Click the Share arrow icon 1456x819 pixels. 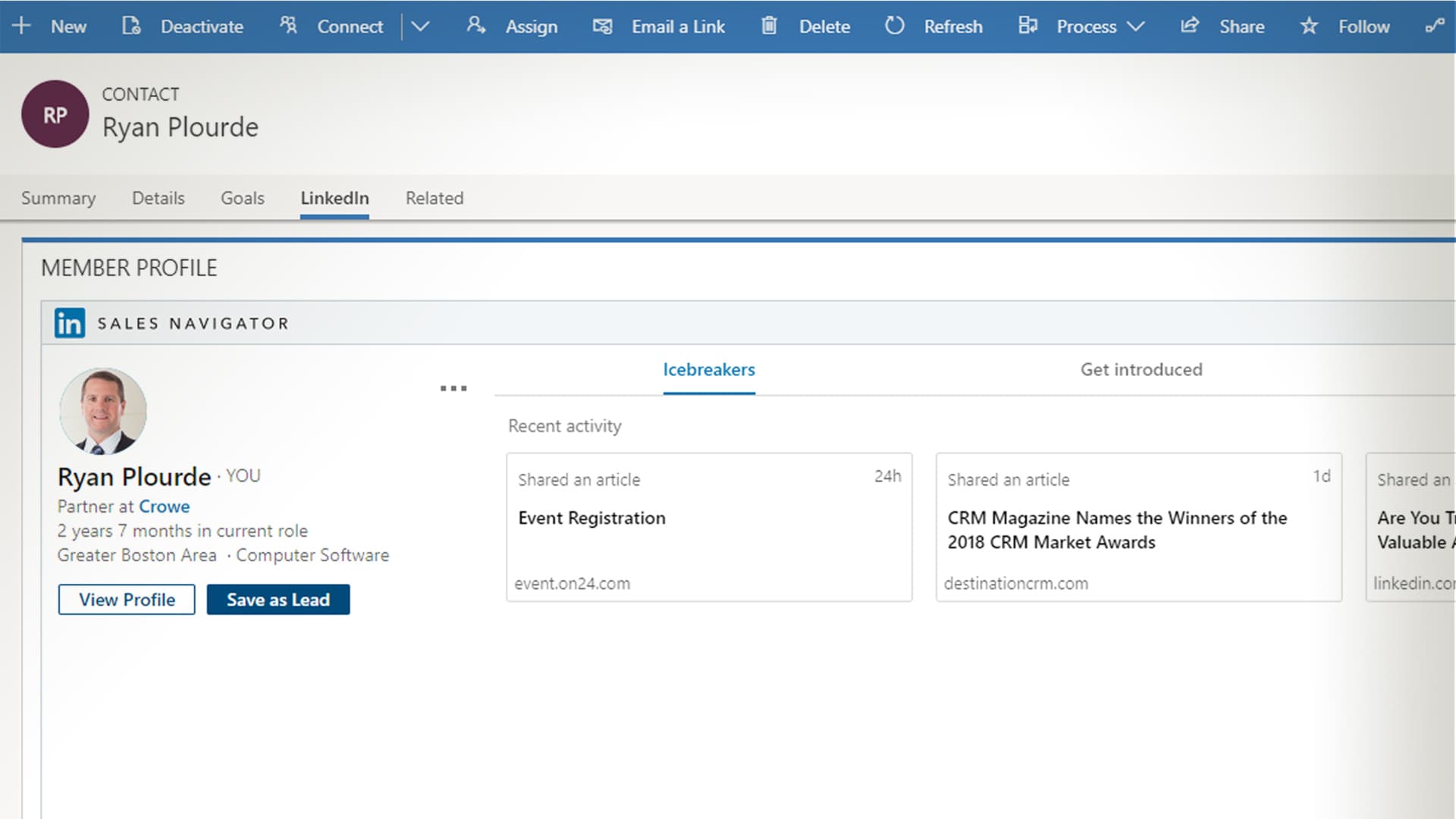[x=1189, y=26]
